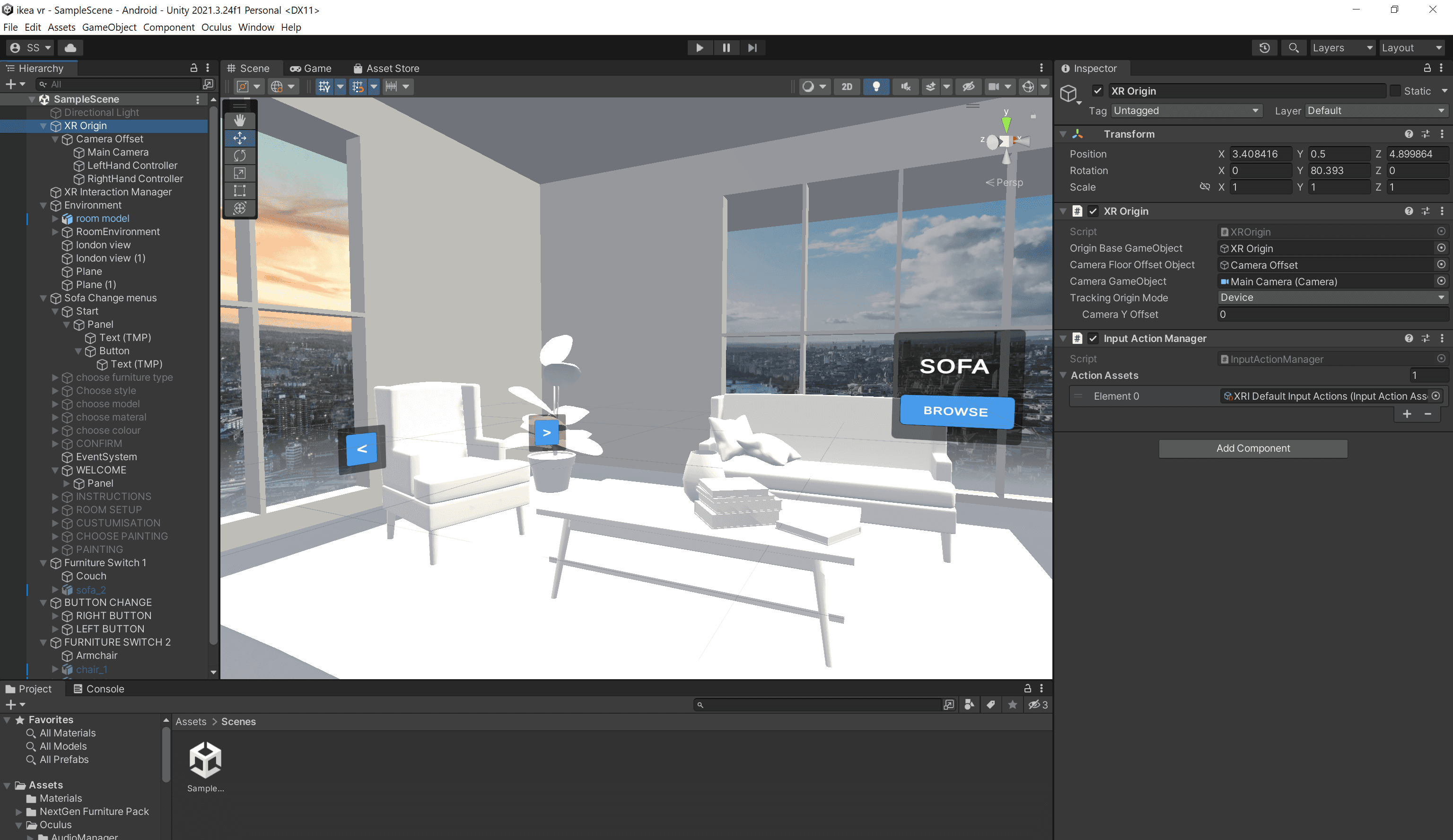Screen dimensions: 1453x840
Task: Click the Add Component button
Action: pos(1252,448)
